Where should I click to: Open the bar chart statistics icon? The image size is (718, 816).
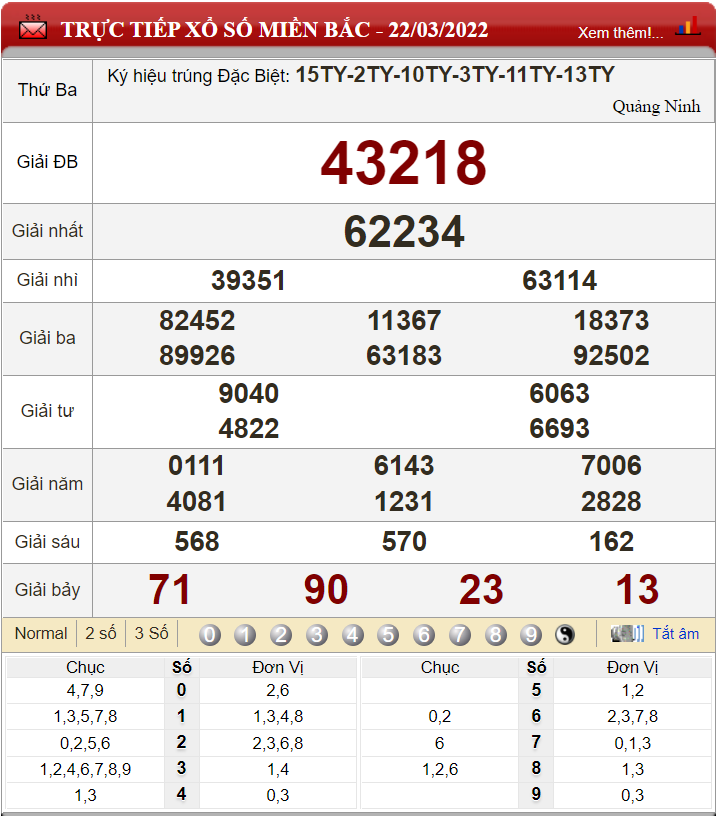(688, 27)
